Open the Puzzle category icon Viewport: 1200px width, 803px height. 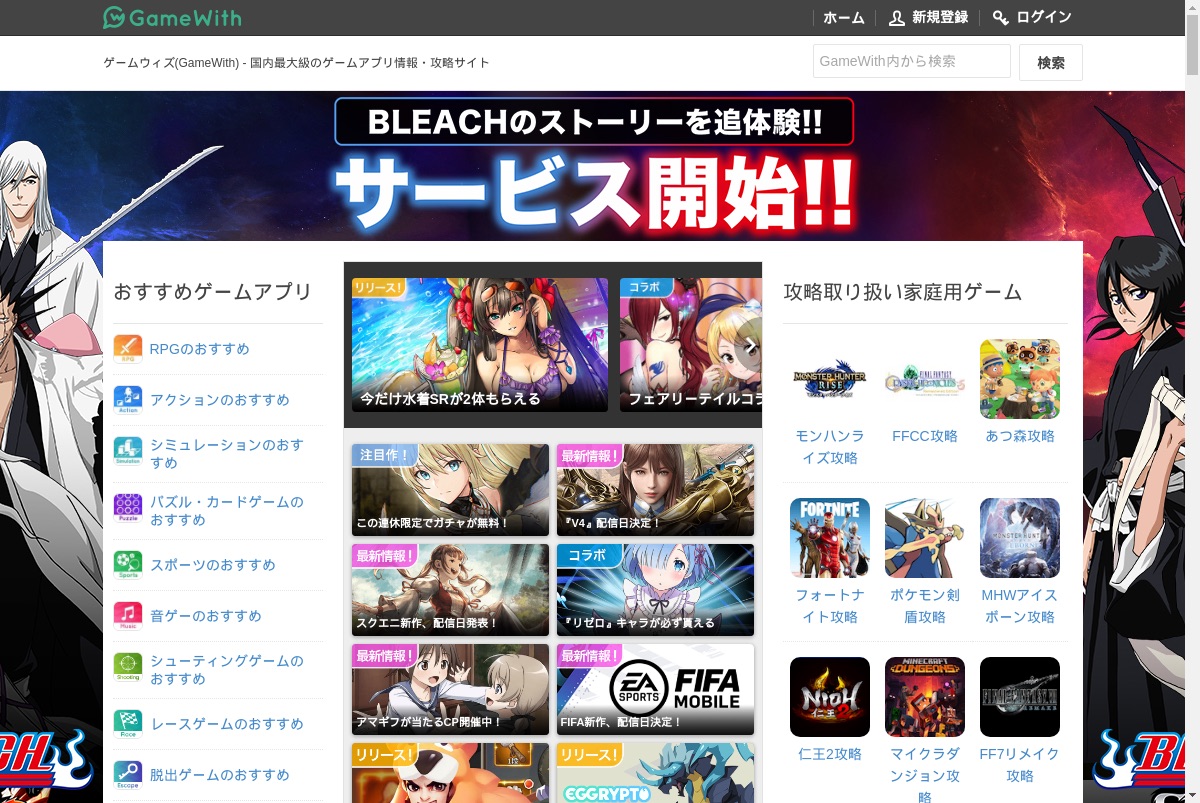(x=128, y=508)
